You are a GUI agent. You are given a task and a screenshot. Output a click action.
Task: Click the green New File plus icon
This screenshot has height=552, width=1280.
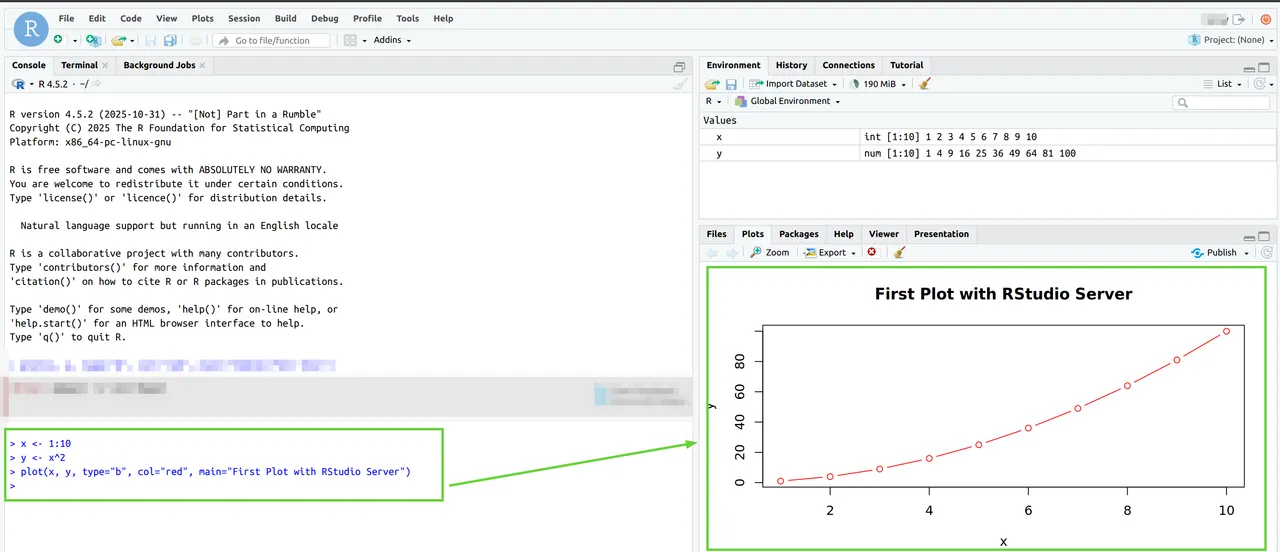(58, 40)
